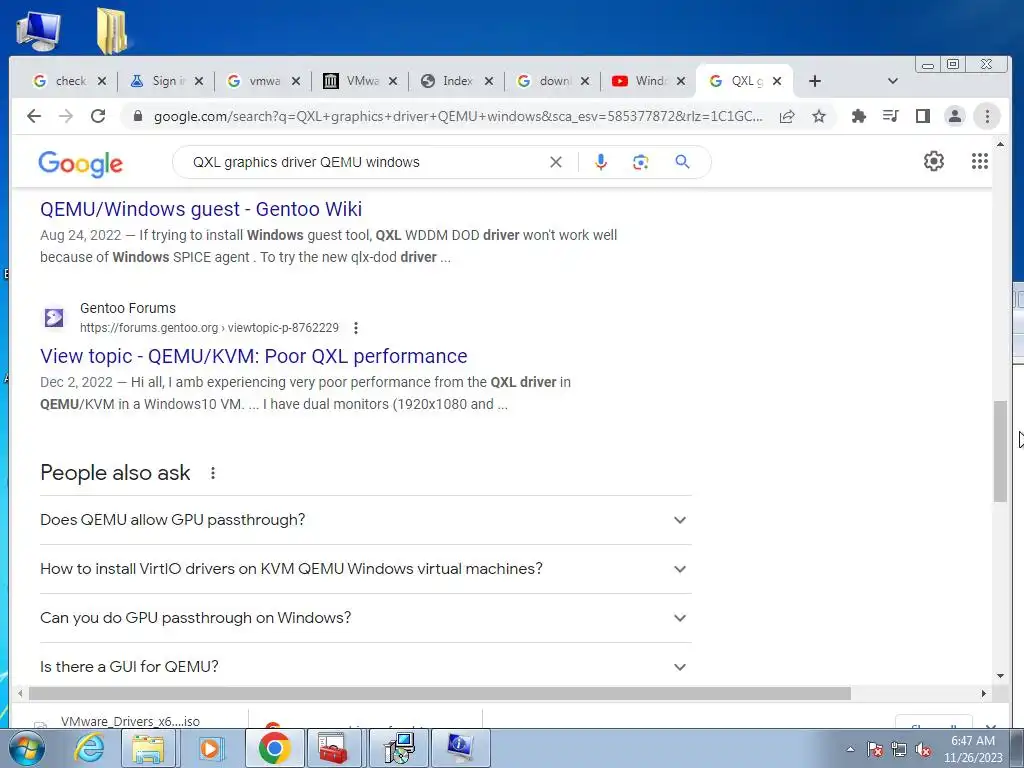Screen dimensions: 1024x768
Task: Open the share this page icon
Action: tap(787, 116)
